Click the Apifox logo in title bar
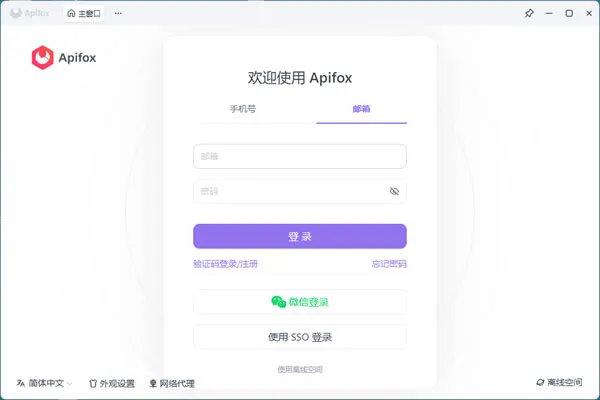The image size is (600, 400). [29, 13]
